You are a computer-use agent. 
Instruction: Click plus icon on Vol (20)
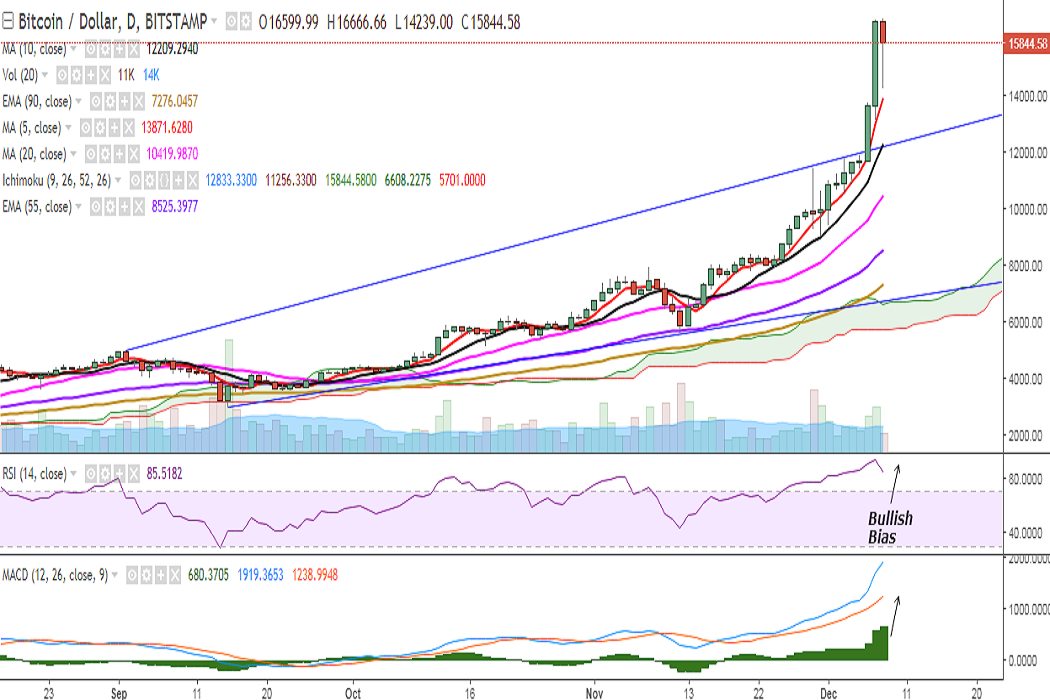[x=90, y=75]
